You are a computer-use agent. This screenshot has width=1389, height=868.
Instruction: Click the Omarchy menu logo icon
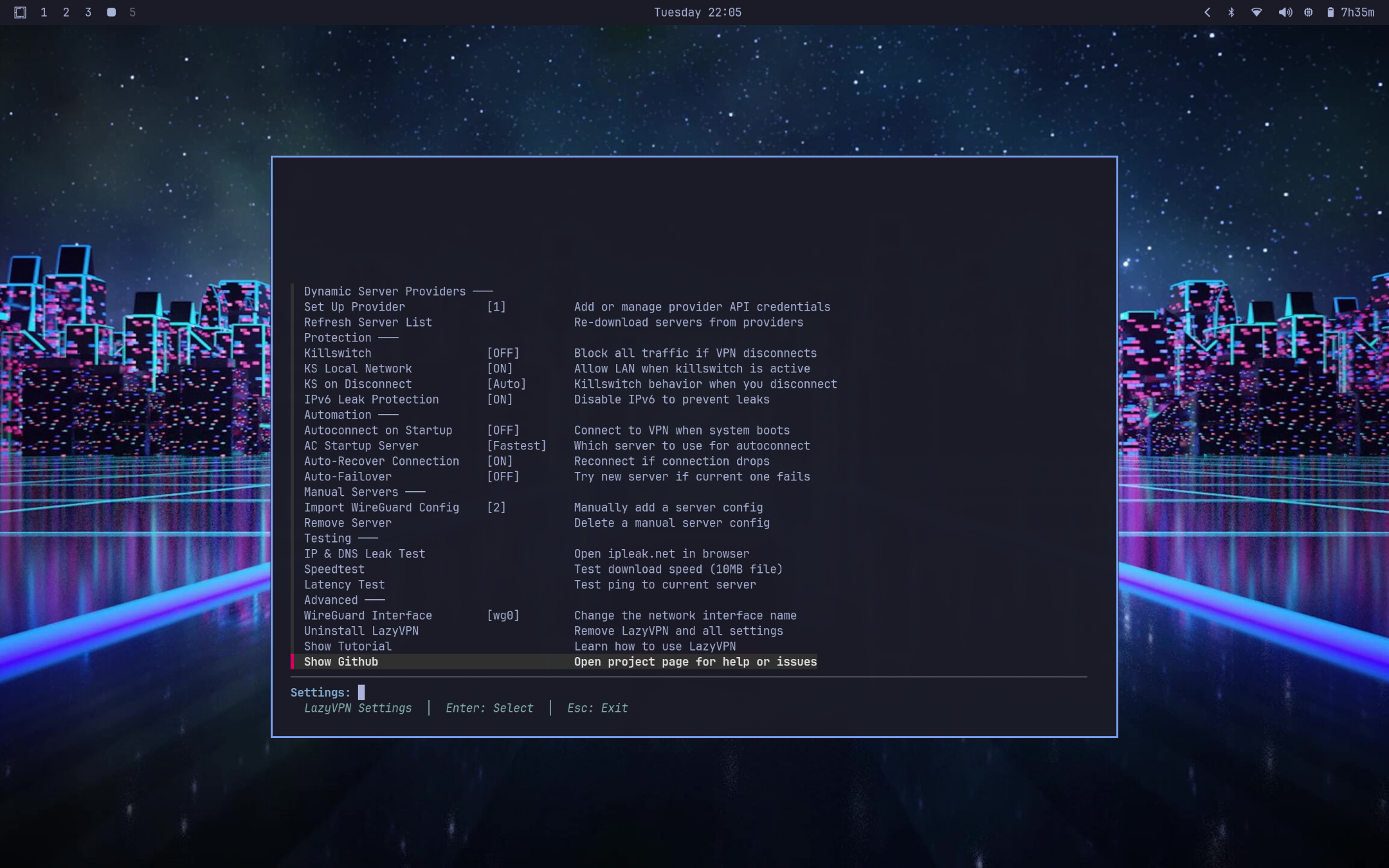point(20,12)
